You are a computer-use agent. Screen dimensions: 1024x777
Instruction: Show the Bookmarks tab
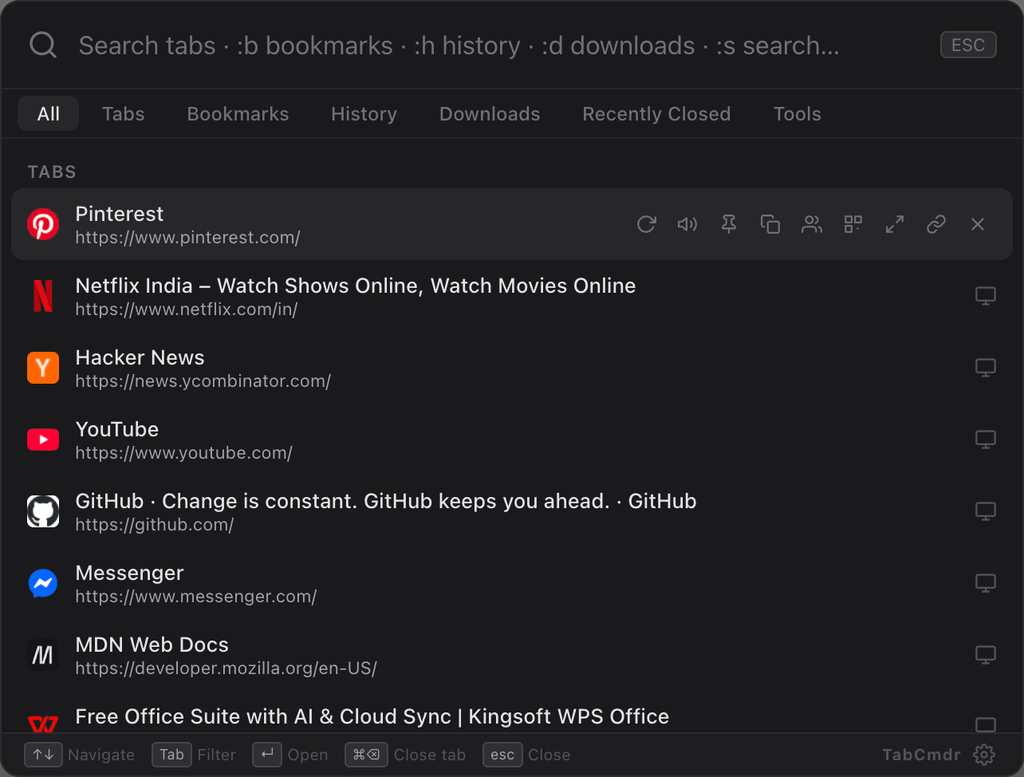coord(238,114)
